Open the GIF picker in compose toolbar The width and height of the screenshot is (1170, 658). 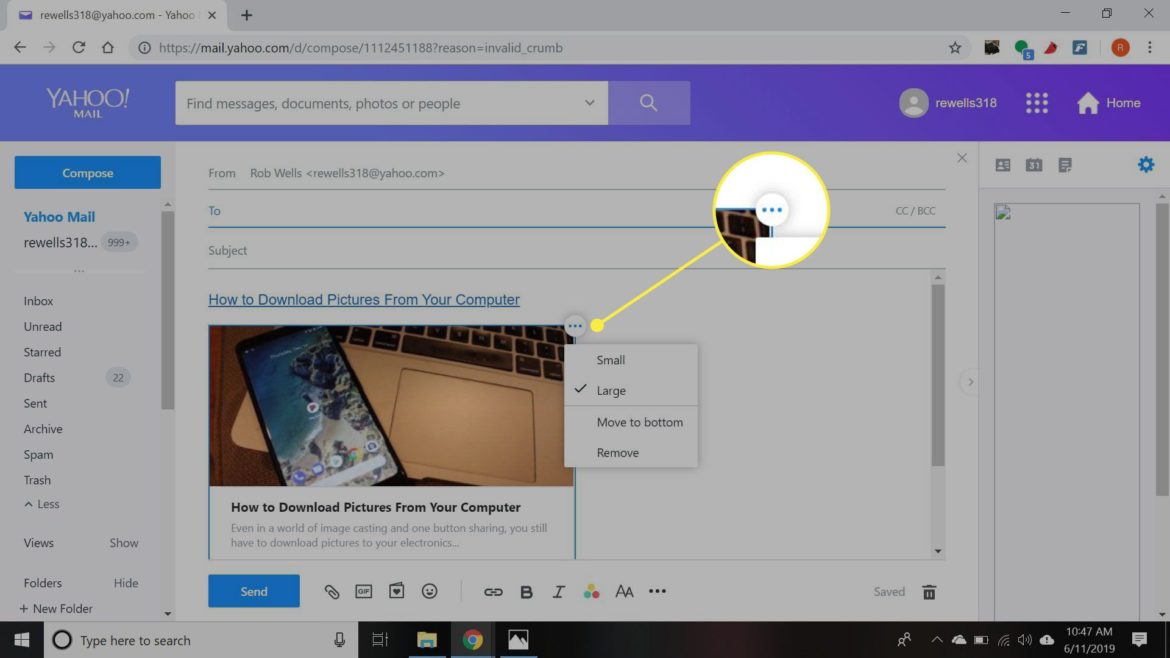[x=364, y=592]
